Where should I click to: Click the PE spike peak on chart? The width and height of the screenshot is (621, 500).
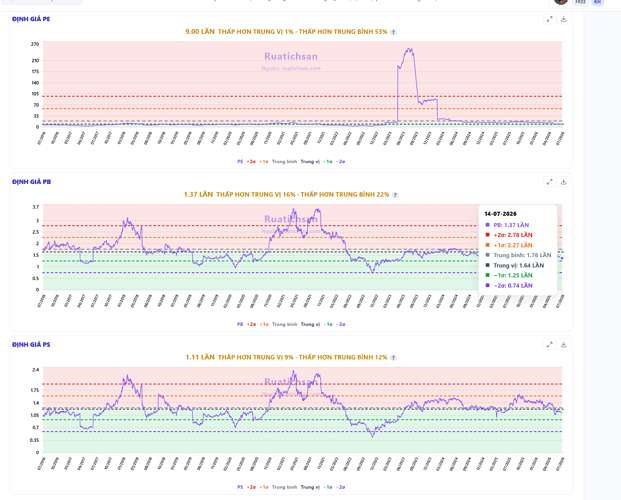tap(410, 50)
